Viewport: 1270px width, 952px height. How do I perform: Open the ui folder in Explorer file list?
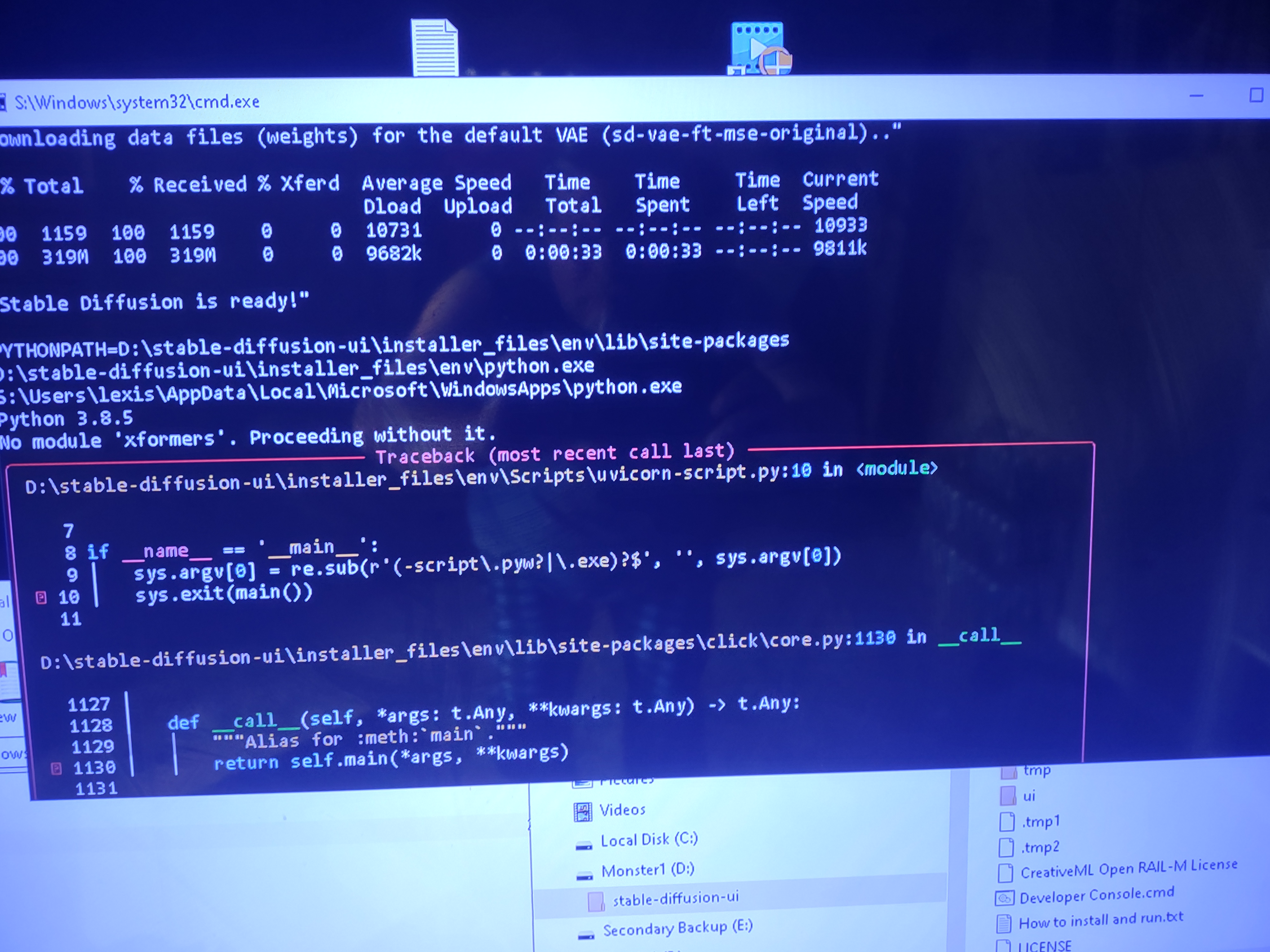[1017, 795]
